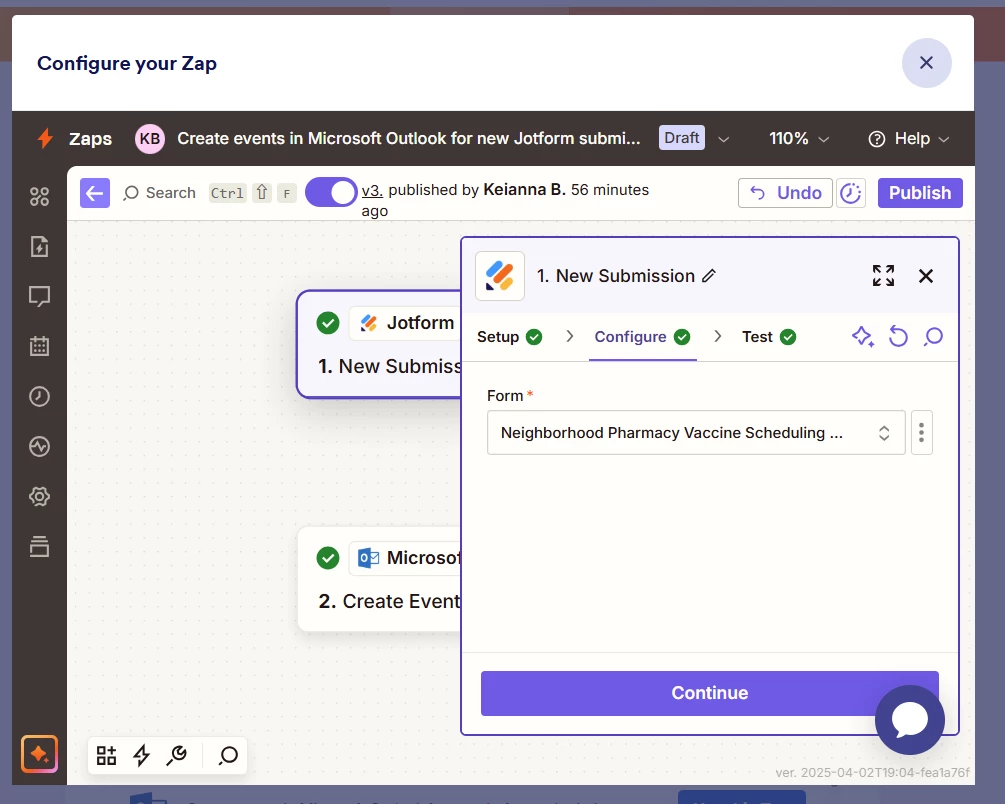The image size is (1005, 804).
Task: Open the Form field three-dot menu
Action: pyautogui.click(x=921, y=433)
